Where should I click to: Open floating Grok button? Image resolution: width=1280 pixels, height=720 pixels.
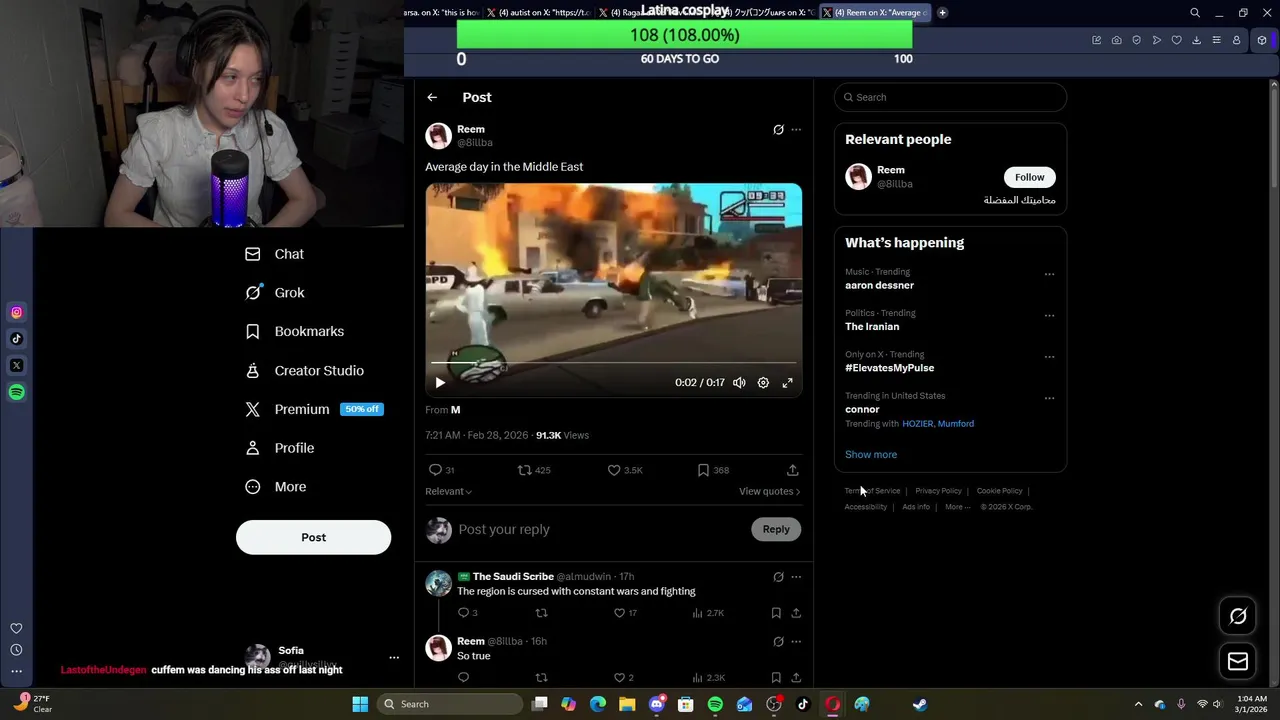point(1238,616)
